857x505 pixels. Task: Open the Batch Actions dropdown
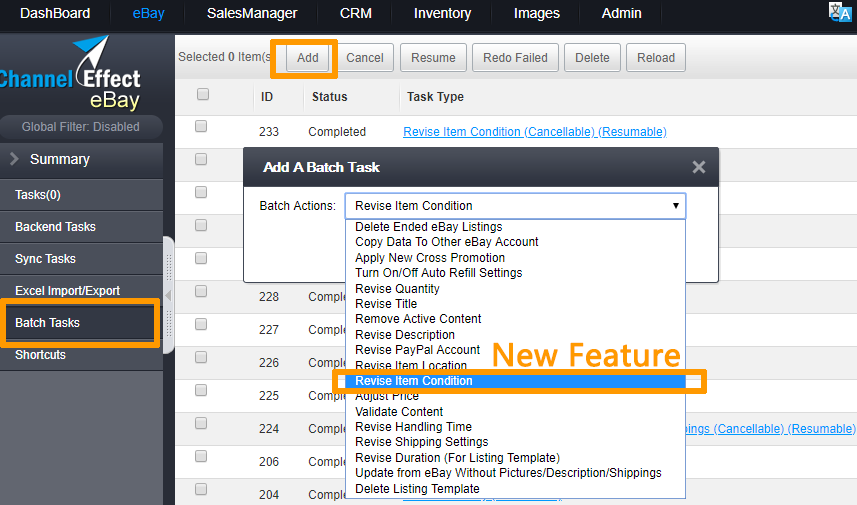[x=515, y=205]
